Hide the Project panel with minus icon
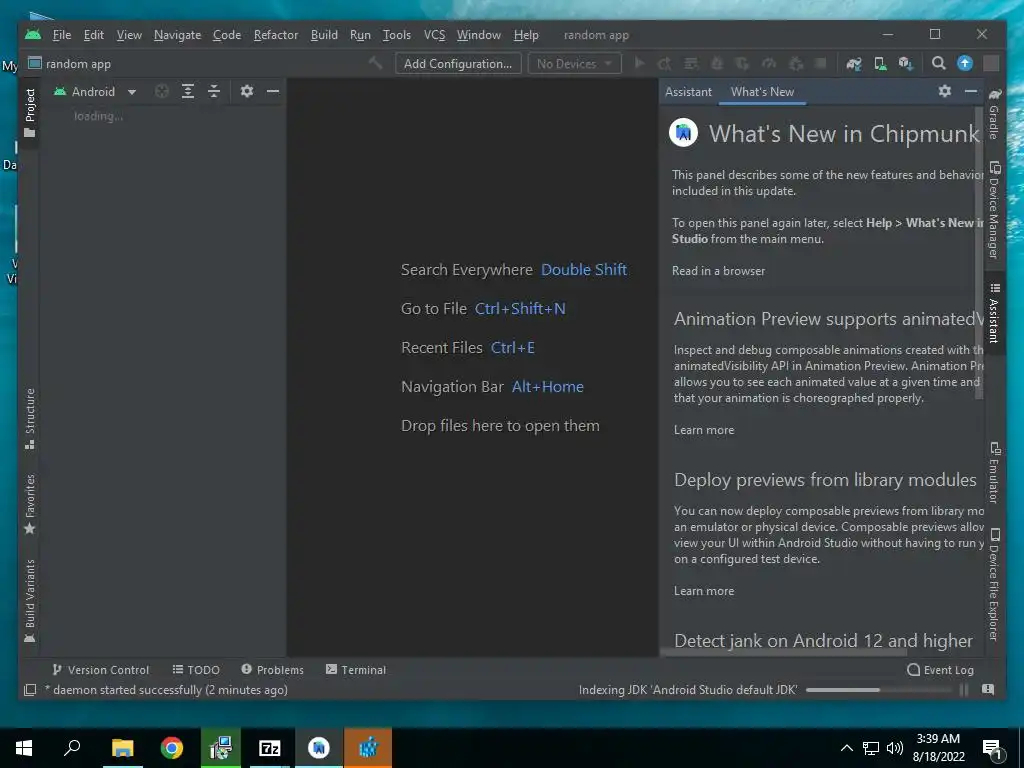 point(273,91)
